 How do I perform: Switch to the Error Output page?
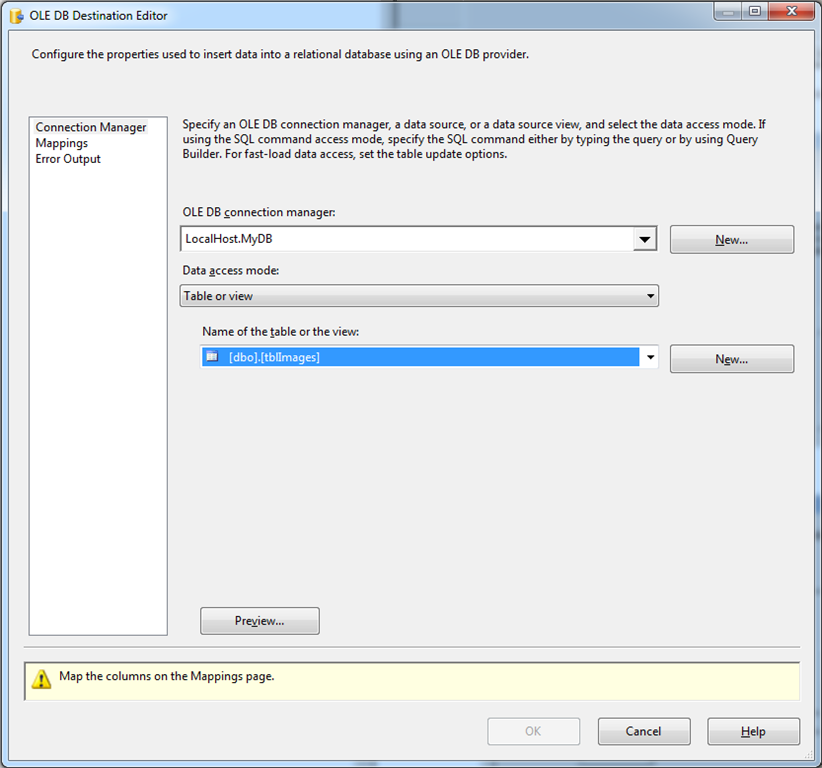pyautogui.click(x=67, y=158)
